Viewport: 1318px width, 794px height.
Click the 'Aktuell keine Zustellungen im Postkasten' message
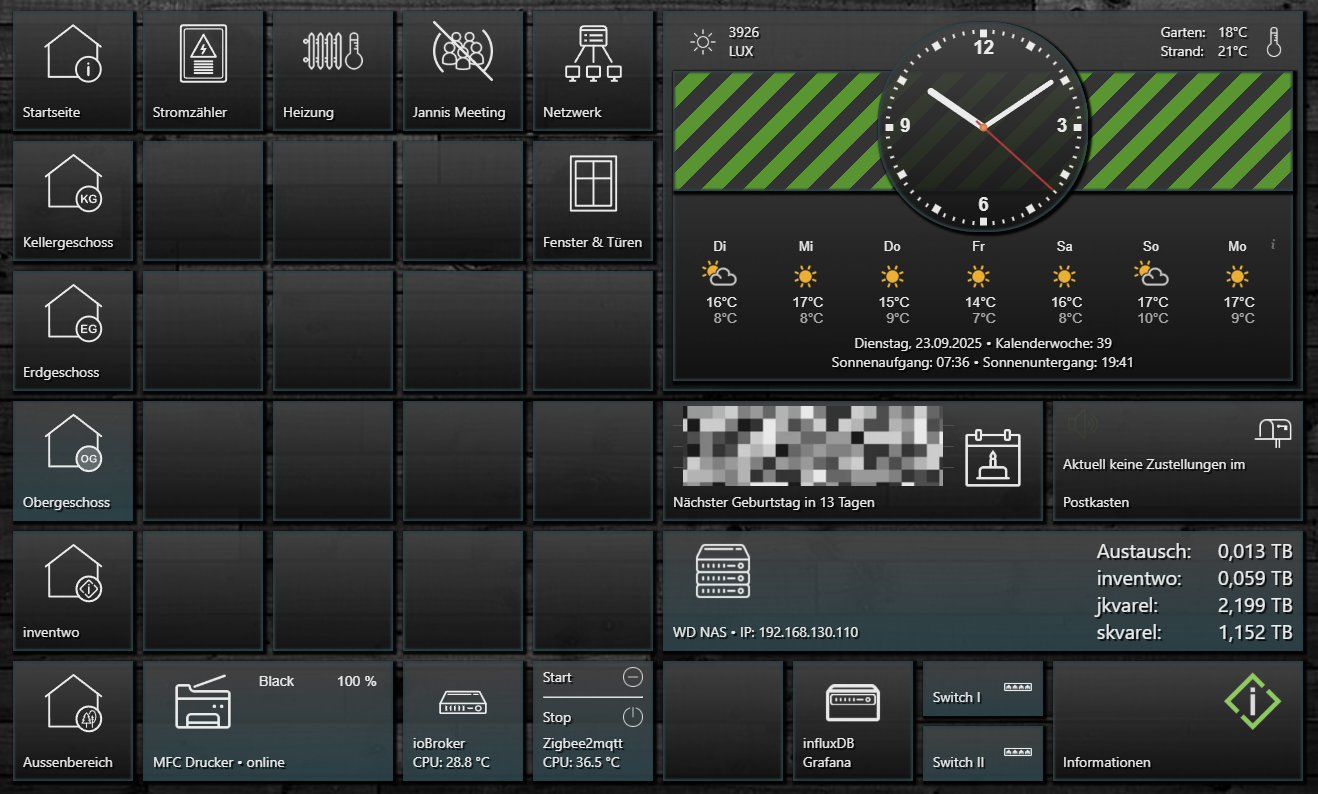pos(1154,483)
